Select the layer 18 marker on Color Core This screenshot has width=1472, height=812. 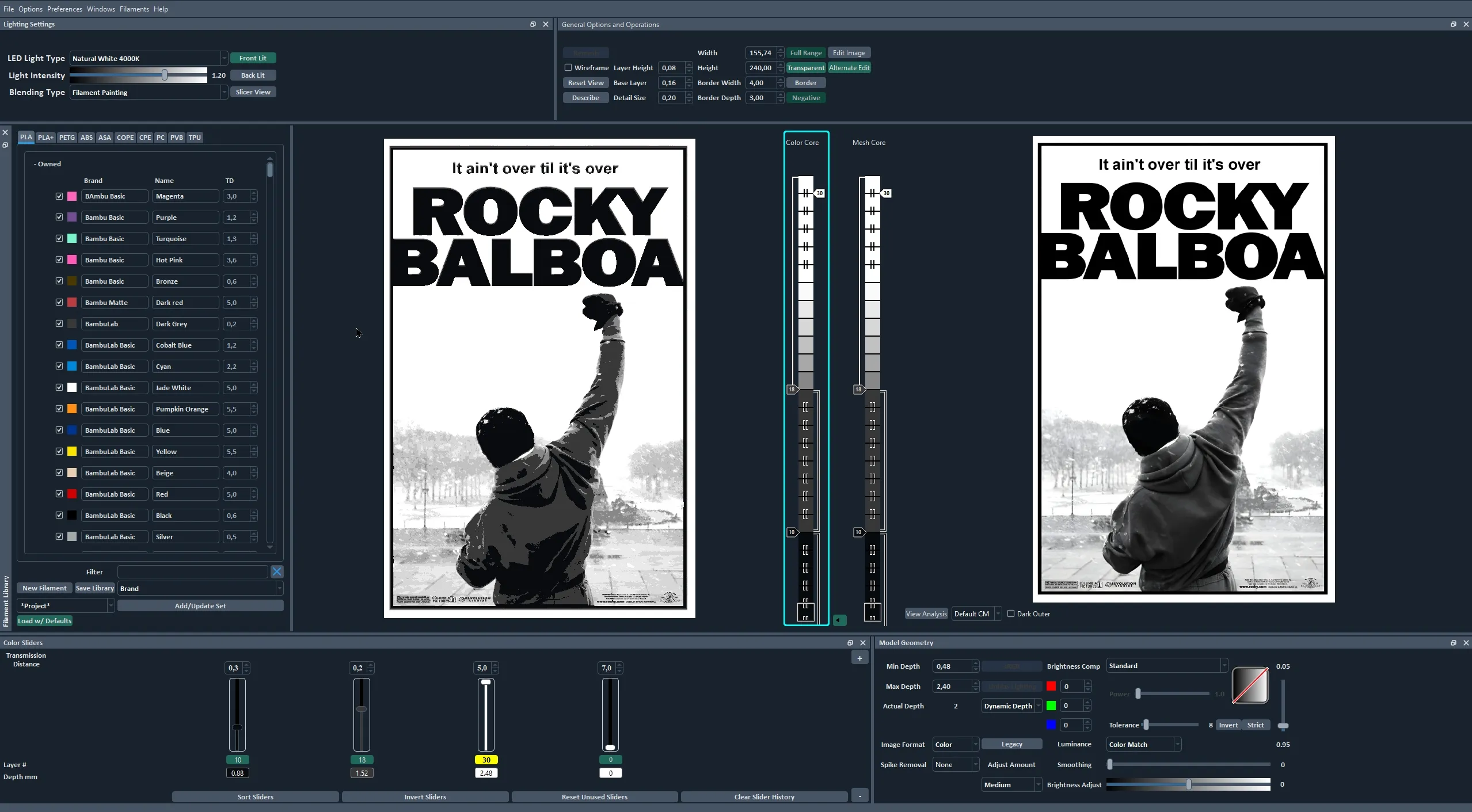pyautogui.click(x=792, y=390)
